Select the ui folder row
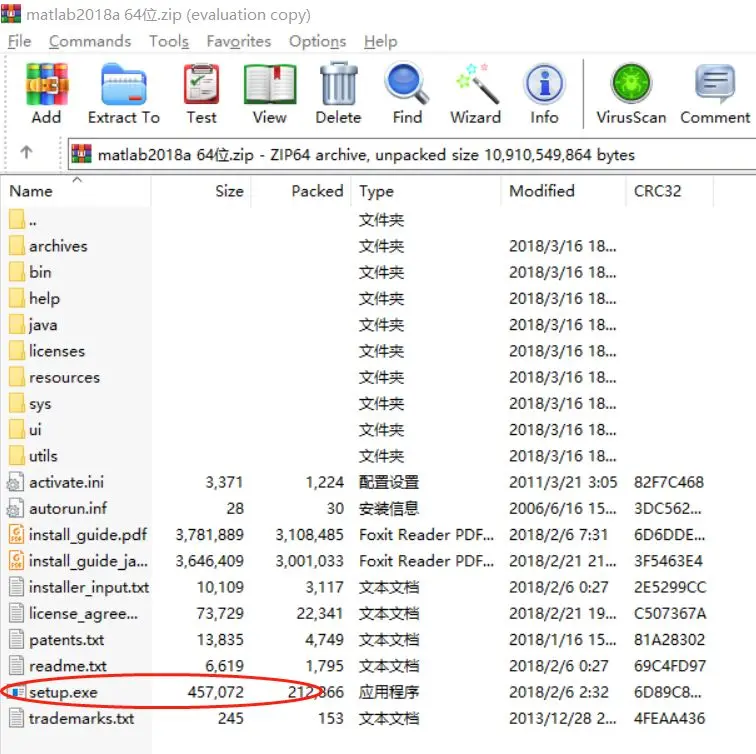 click(x=357, y=430)
